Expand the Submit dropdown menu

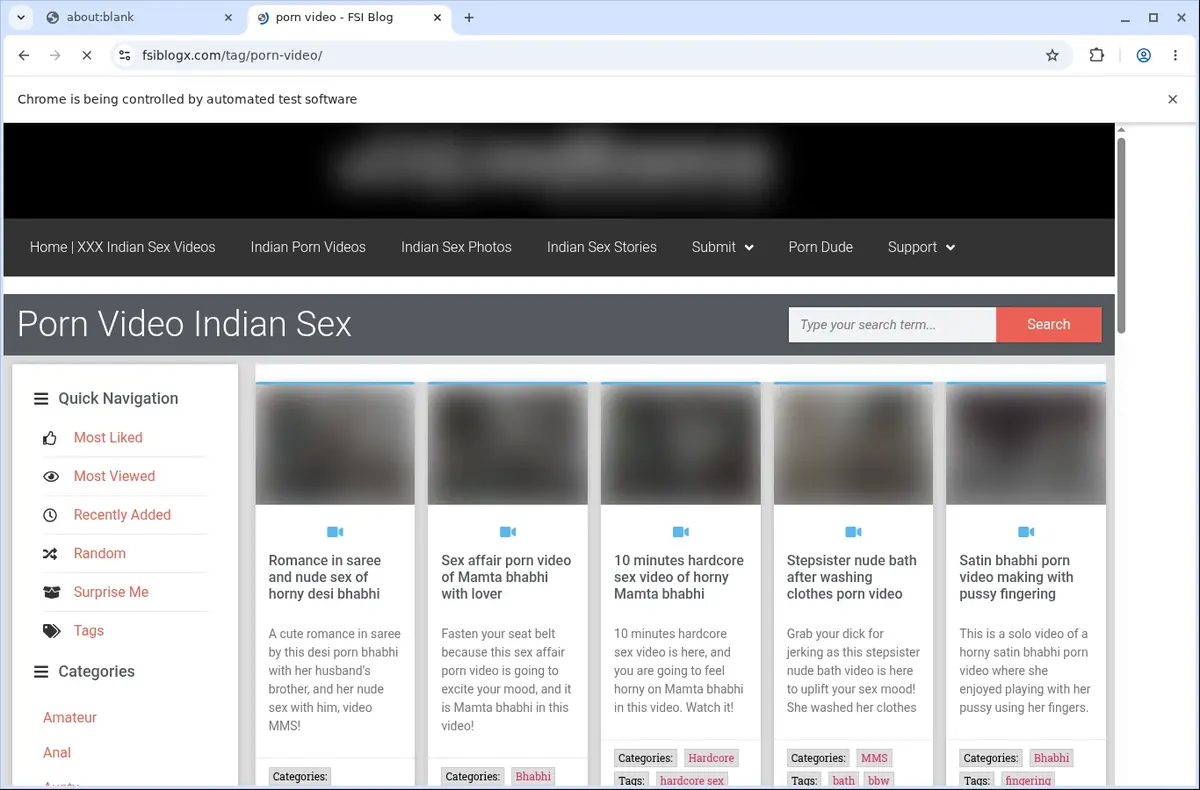click(x=722, y=247)
